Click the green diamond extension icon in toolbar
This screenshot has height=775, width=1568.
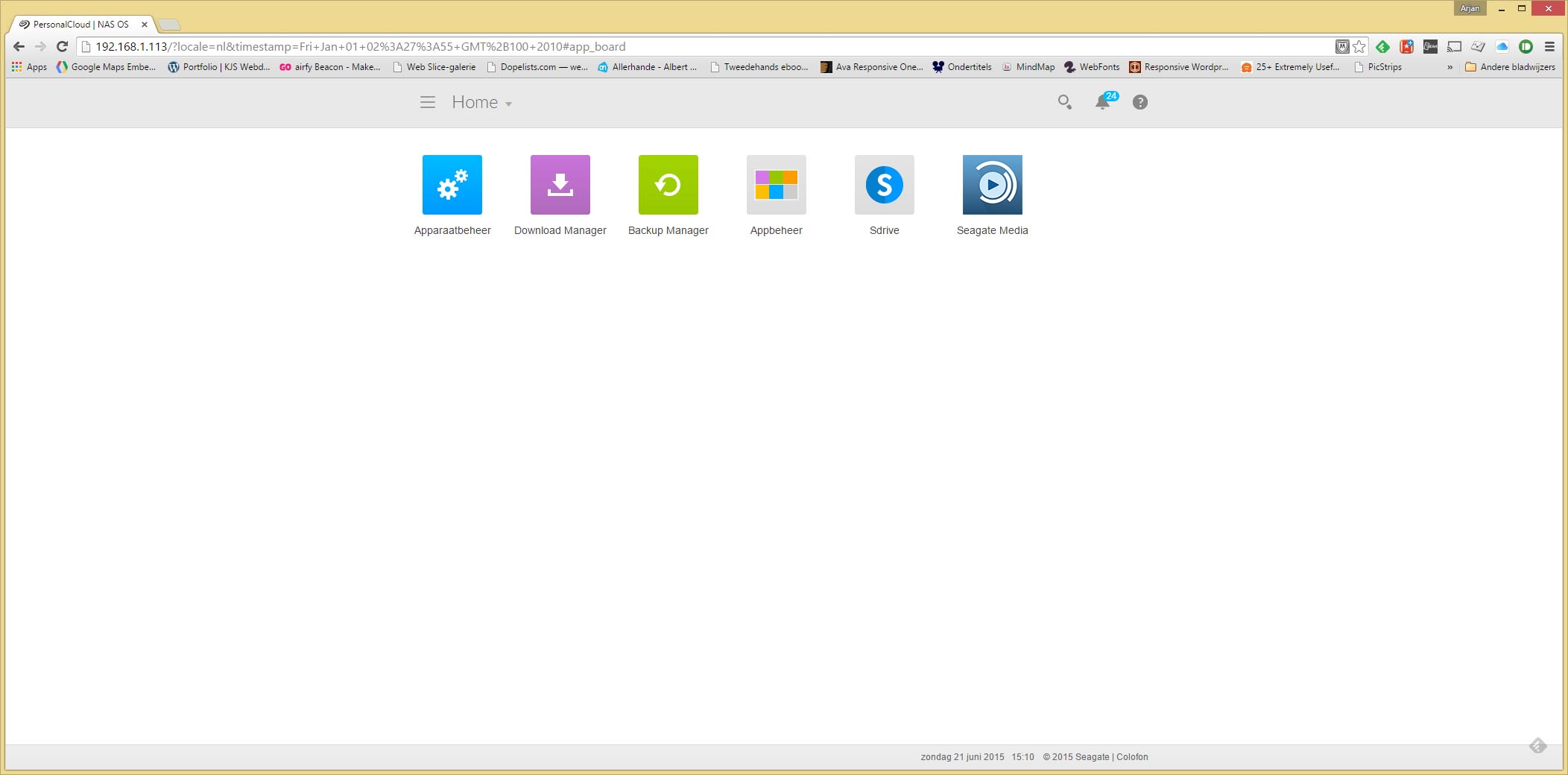[1382, 46]
